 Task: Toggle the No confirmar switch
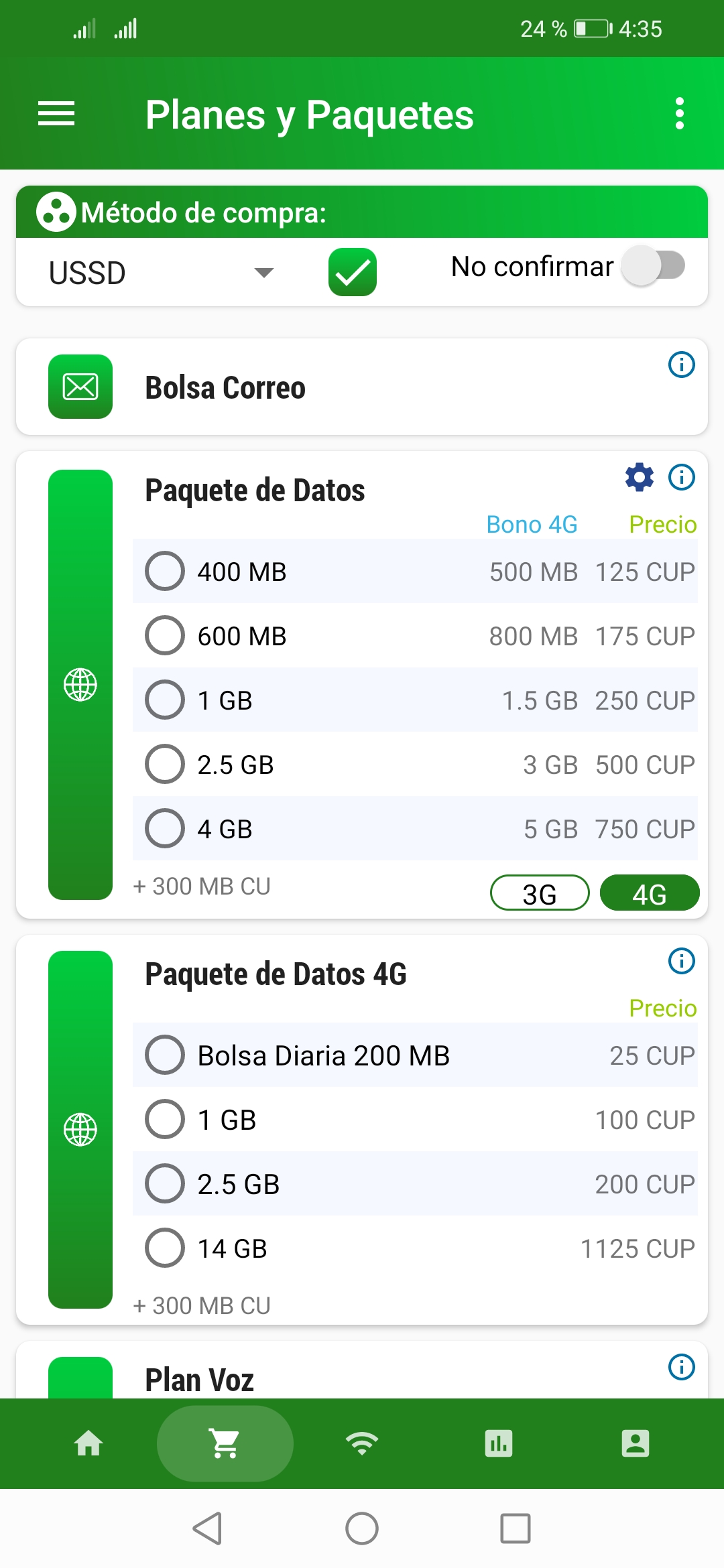pyautogui.click(x=653, y=266)
